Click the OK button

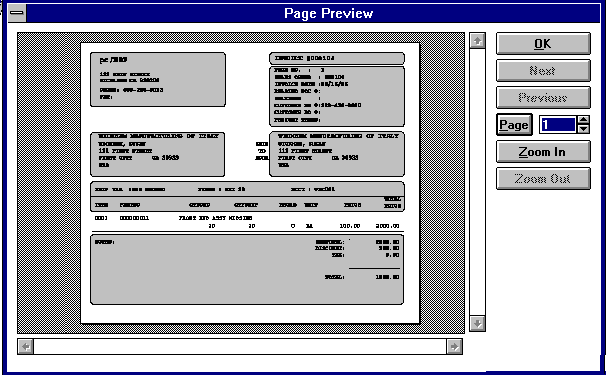pos(543,43)
